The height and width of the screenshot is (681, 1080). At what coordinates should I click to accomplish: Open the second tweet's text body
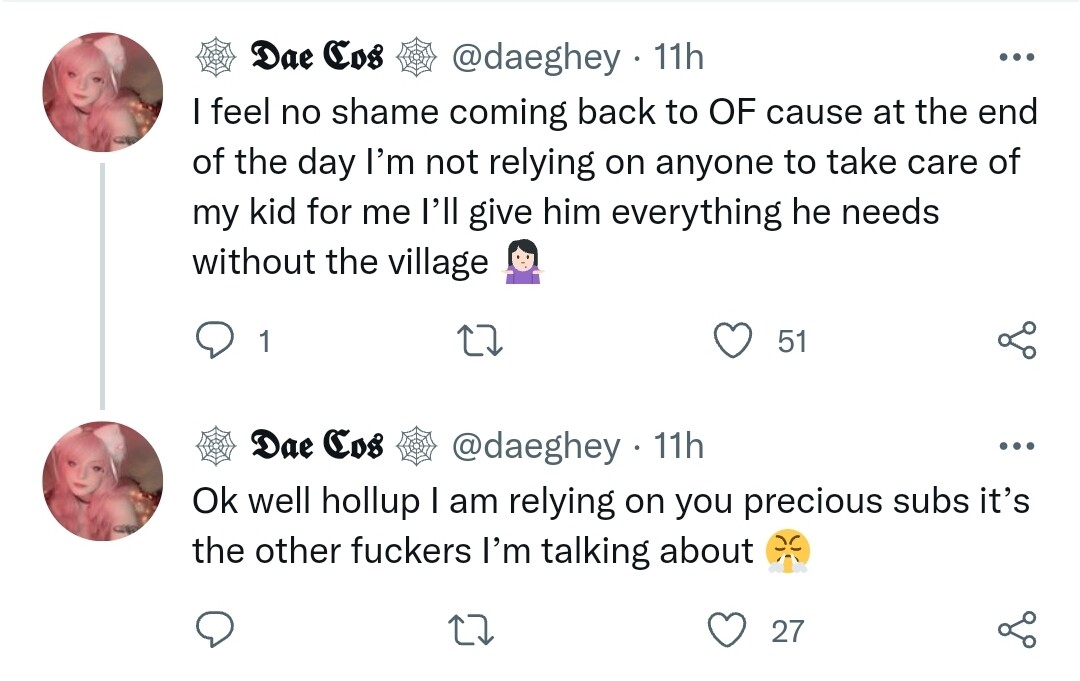[x=600, y=524]
